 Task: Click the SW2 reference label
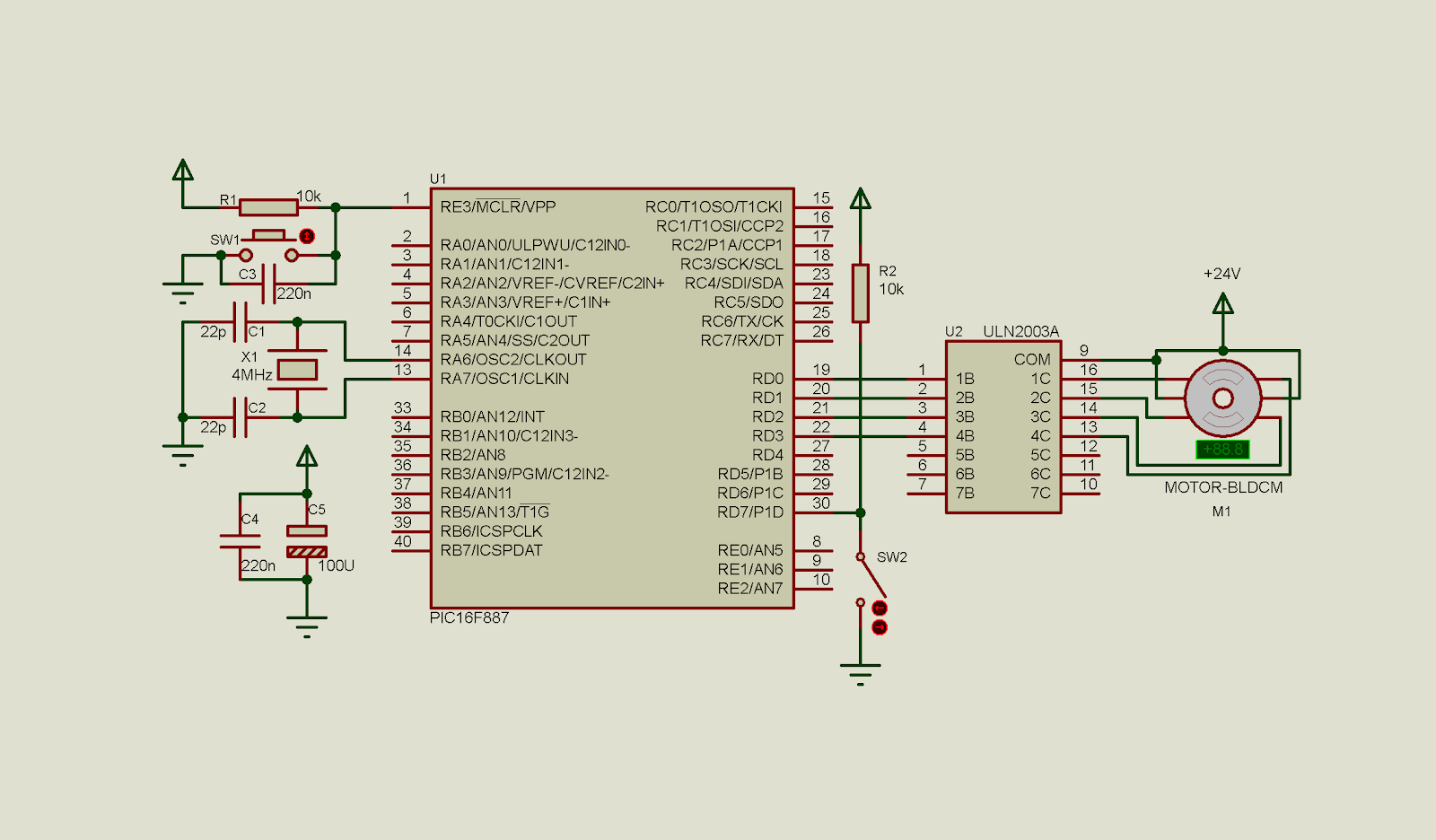(892, 557)
